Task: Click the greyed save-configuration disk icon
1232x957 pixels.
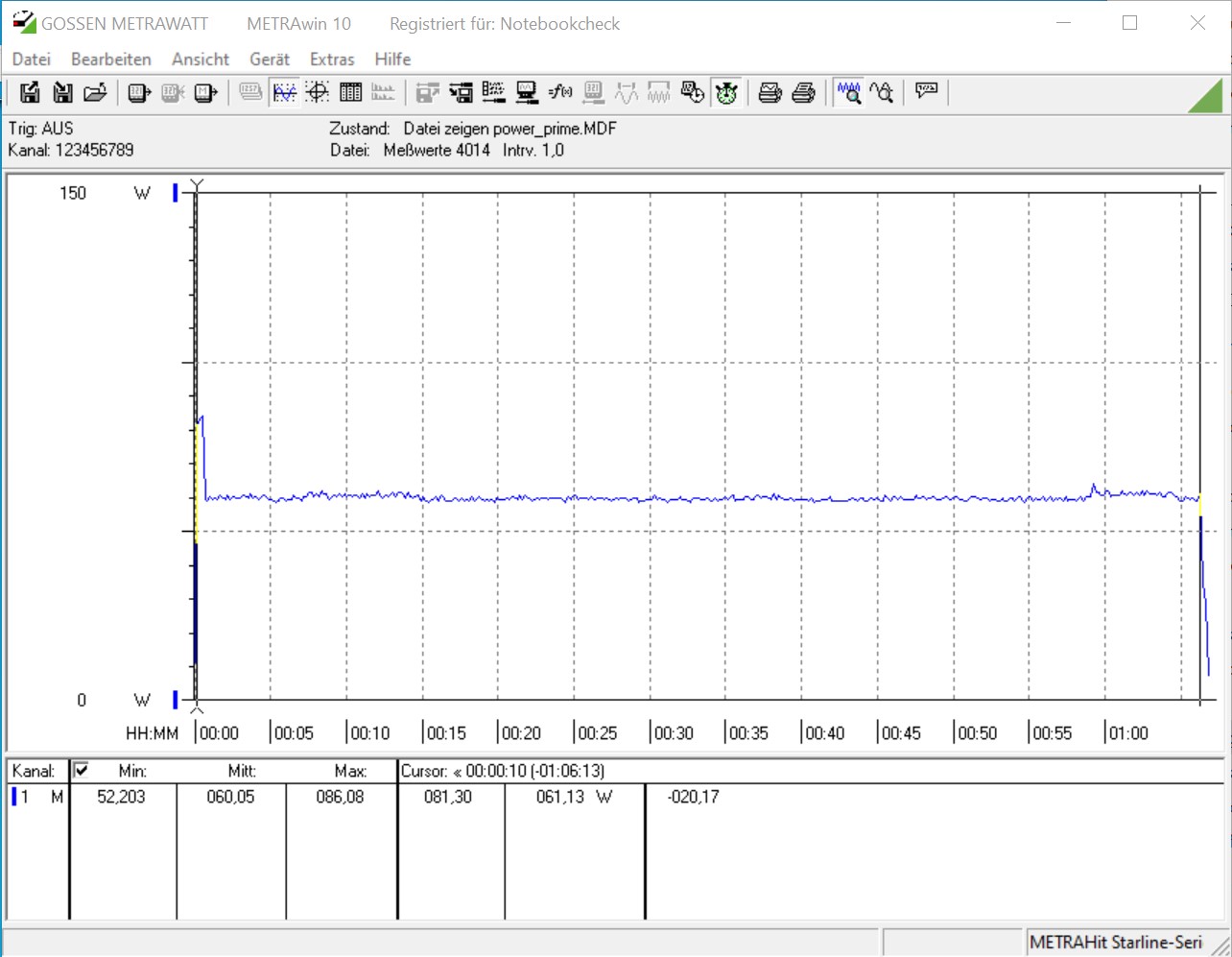Action: 428,92
